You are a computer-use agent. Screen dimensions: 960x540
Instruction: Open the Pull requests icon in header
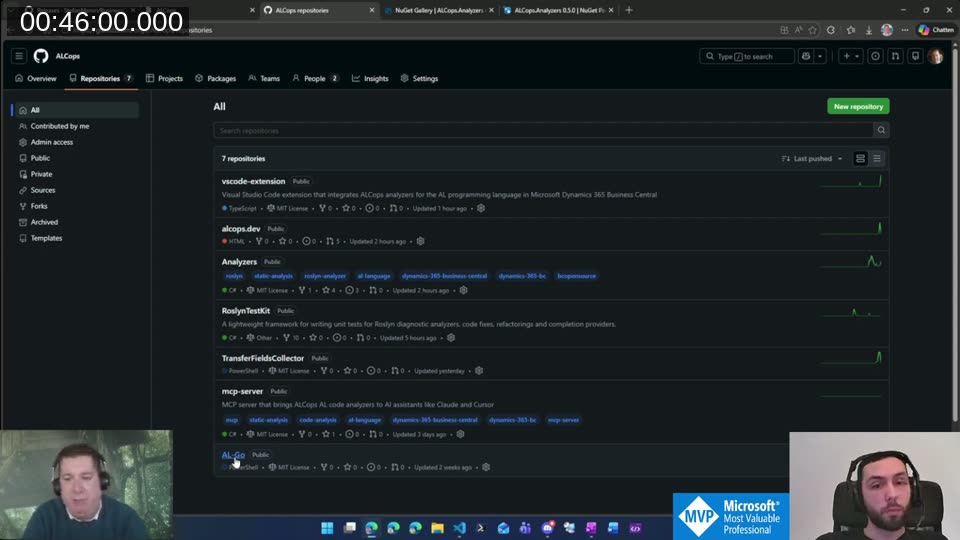[895, 56]
